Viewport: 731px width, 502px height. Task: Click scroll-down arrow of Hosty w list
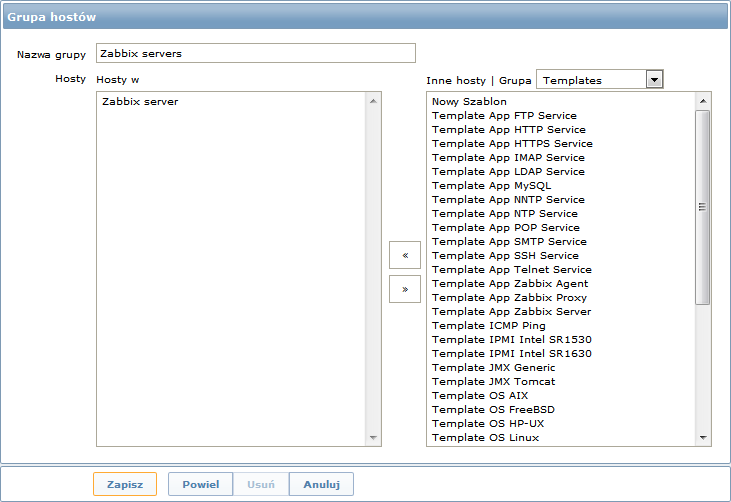click(x=373, y=438)
